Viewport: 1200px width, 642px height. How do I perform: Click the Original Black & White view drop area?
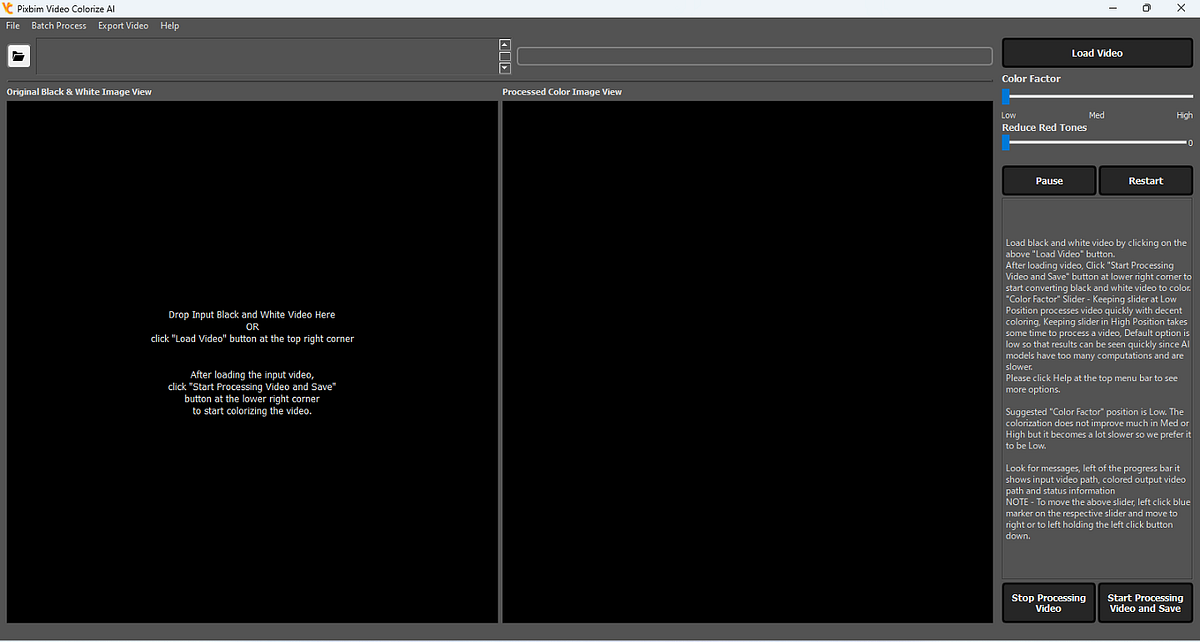(252, 362)
